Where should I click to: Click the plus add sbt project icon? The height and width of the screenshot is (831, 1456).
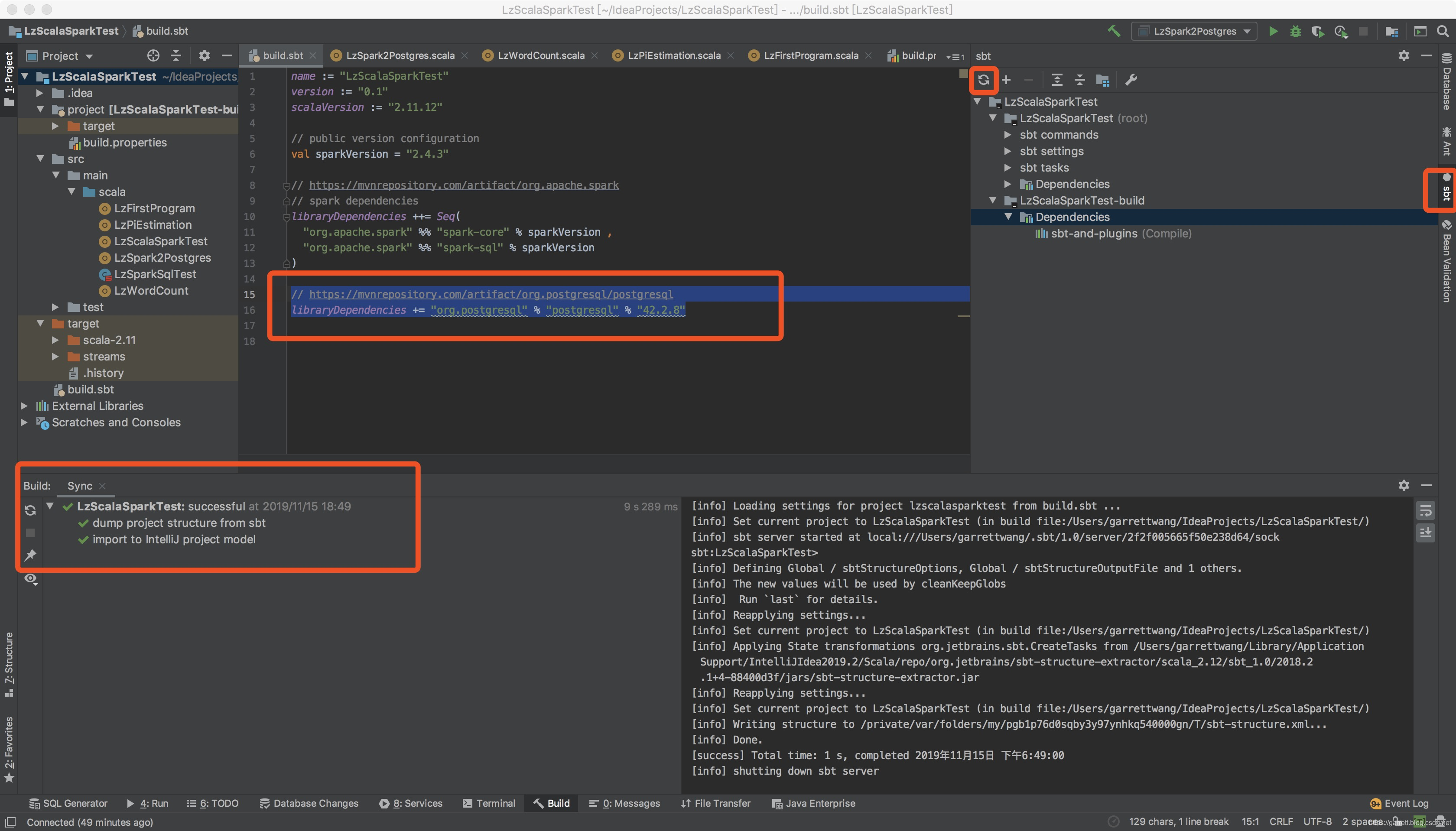click(x=1006, y=80)
